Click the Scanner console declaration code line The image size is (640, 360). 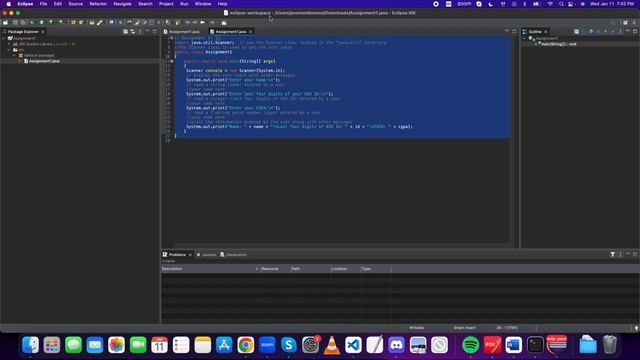tap(236, 71)
